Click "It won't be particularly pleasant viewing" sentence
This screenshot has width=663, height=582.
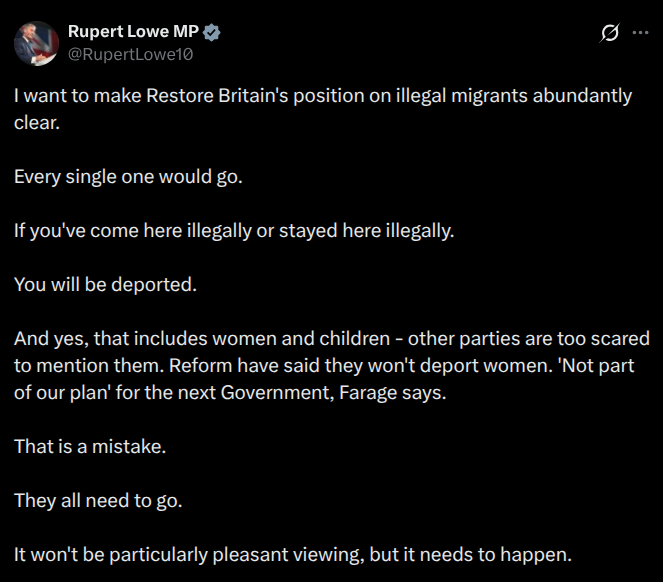[189, 555]
